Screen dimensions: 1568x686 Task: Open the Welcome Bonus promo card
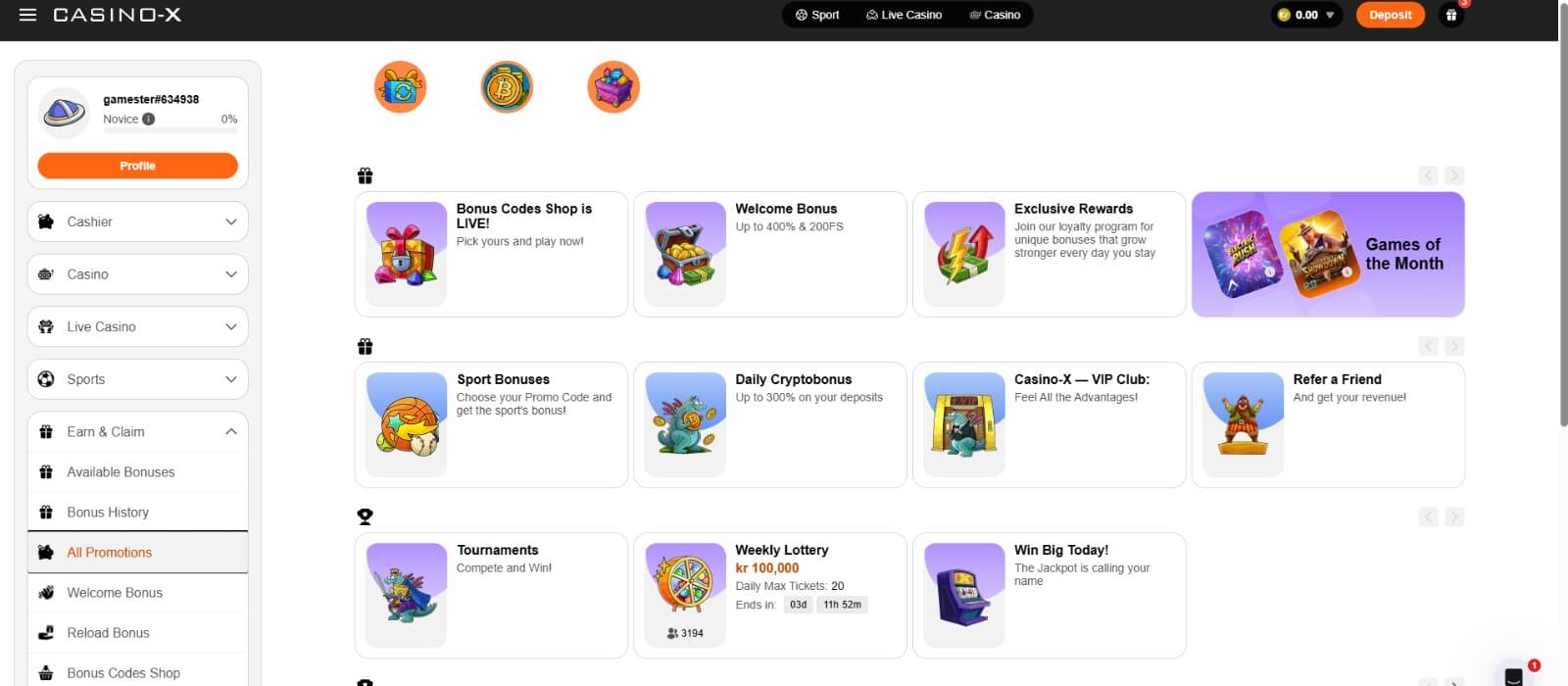click(770, 255)
